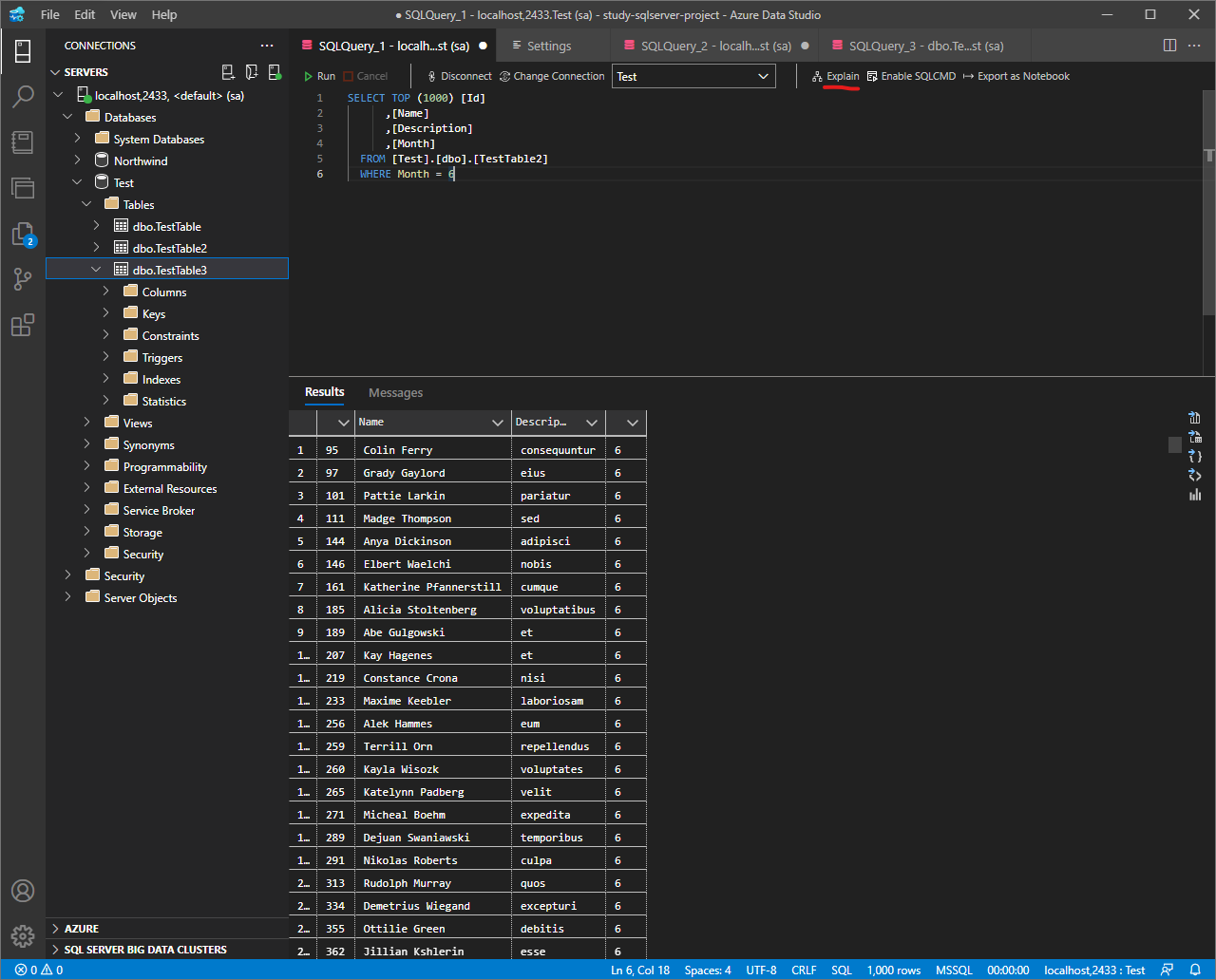Open editor more actions ellipsis
Screen dimensions: 1216x980
pyautogui.click(x=1194, y=46)
